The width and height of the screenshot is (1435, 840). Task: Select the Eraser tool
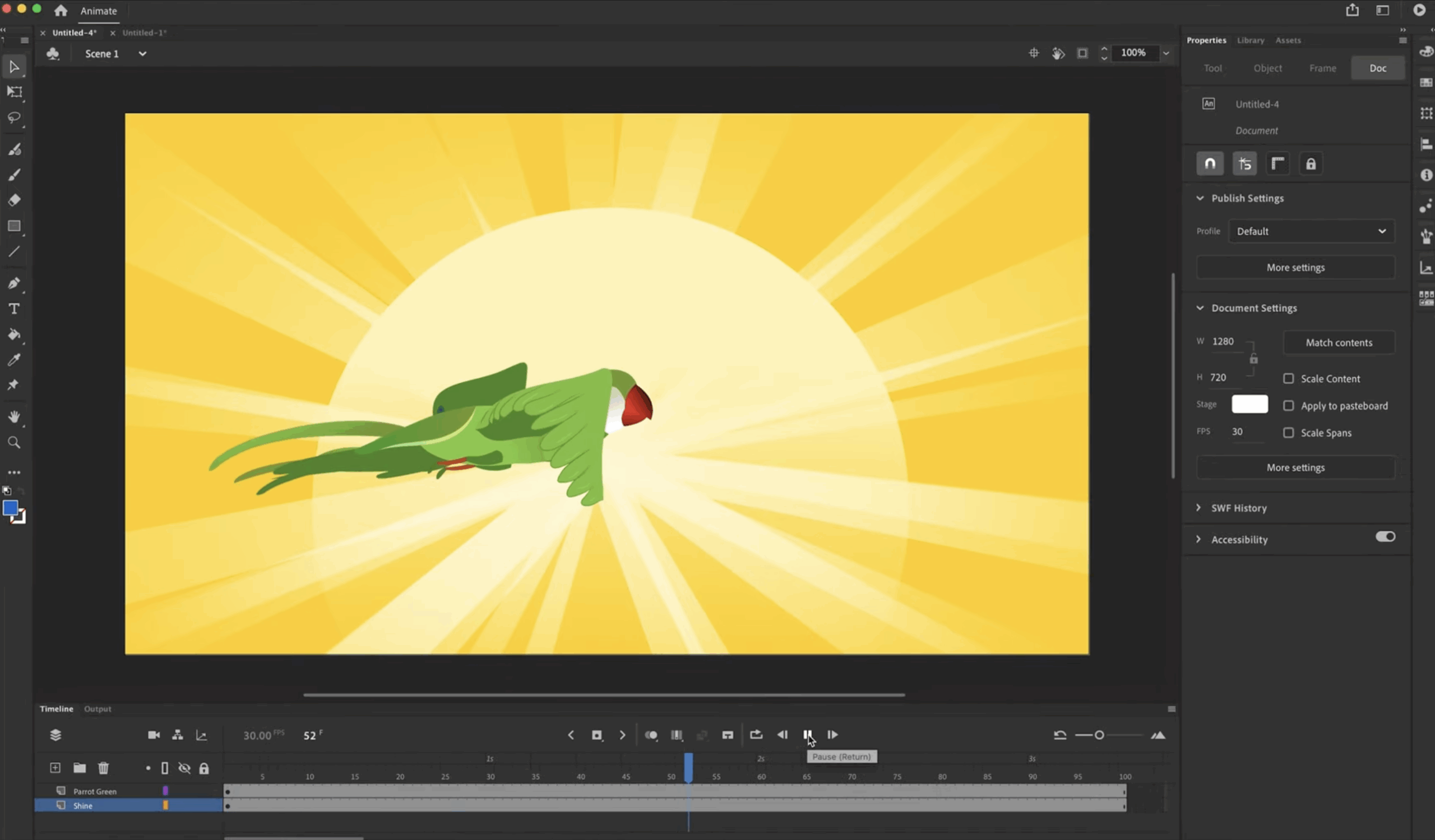tap(14, 200)
